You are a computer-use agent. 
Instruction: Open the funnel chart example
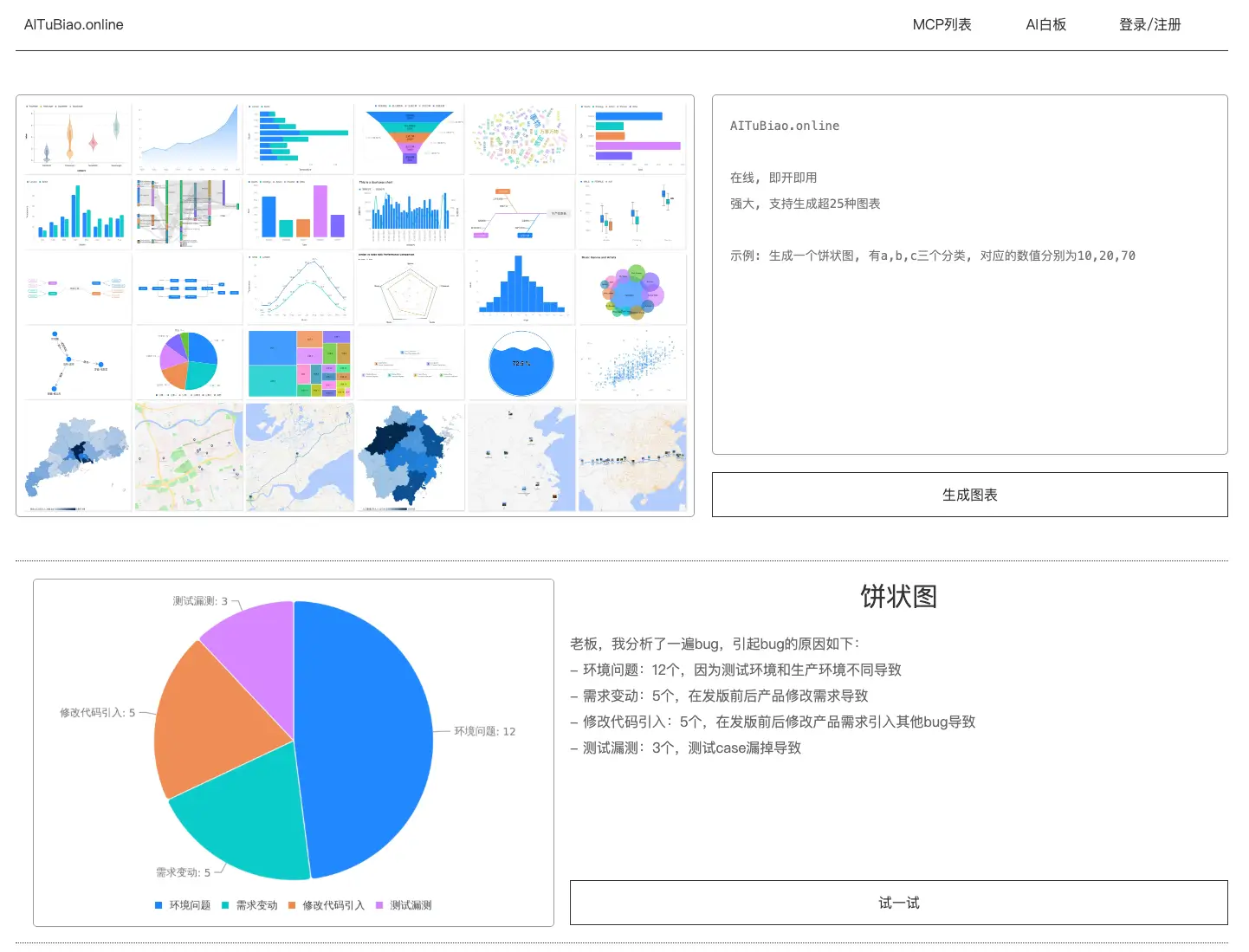(410, 137)
